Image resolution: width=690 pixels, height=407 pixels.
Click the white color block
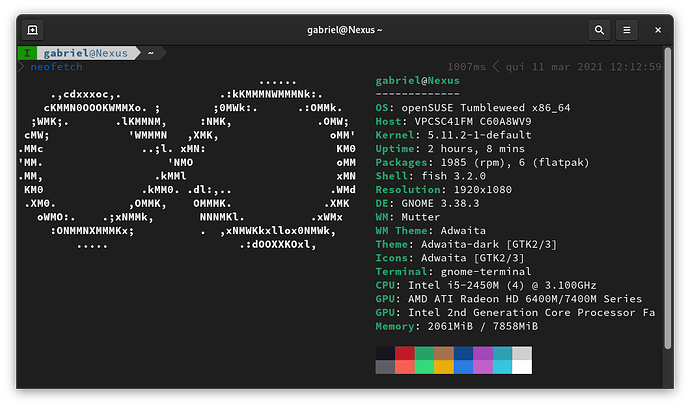pyautogui.click(x=522, y=367)
